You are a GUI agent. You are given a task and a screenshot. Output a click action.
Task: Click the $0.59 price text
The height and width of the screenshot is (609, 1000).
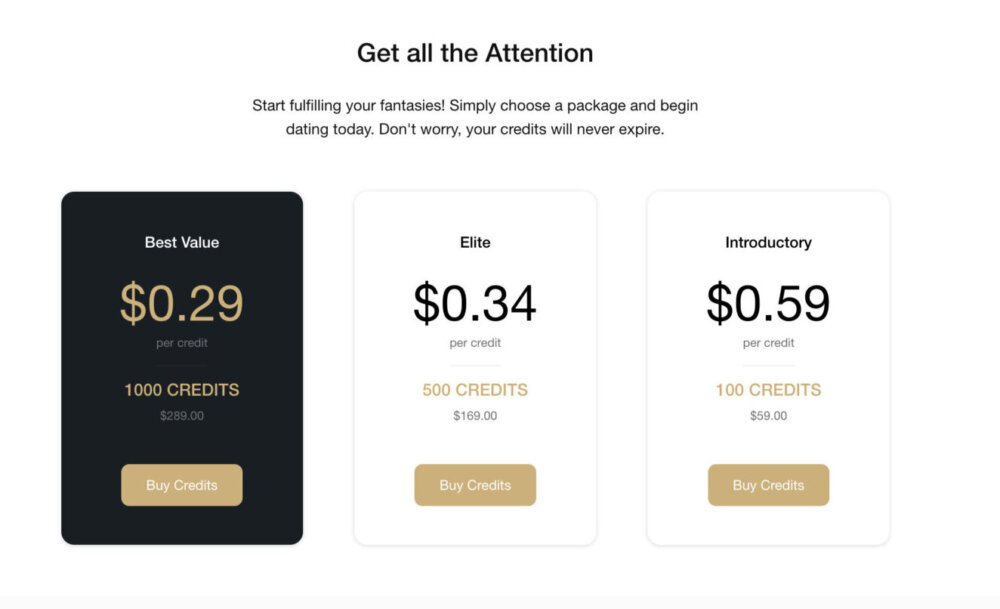(x=768, y=304)
